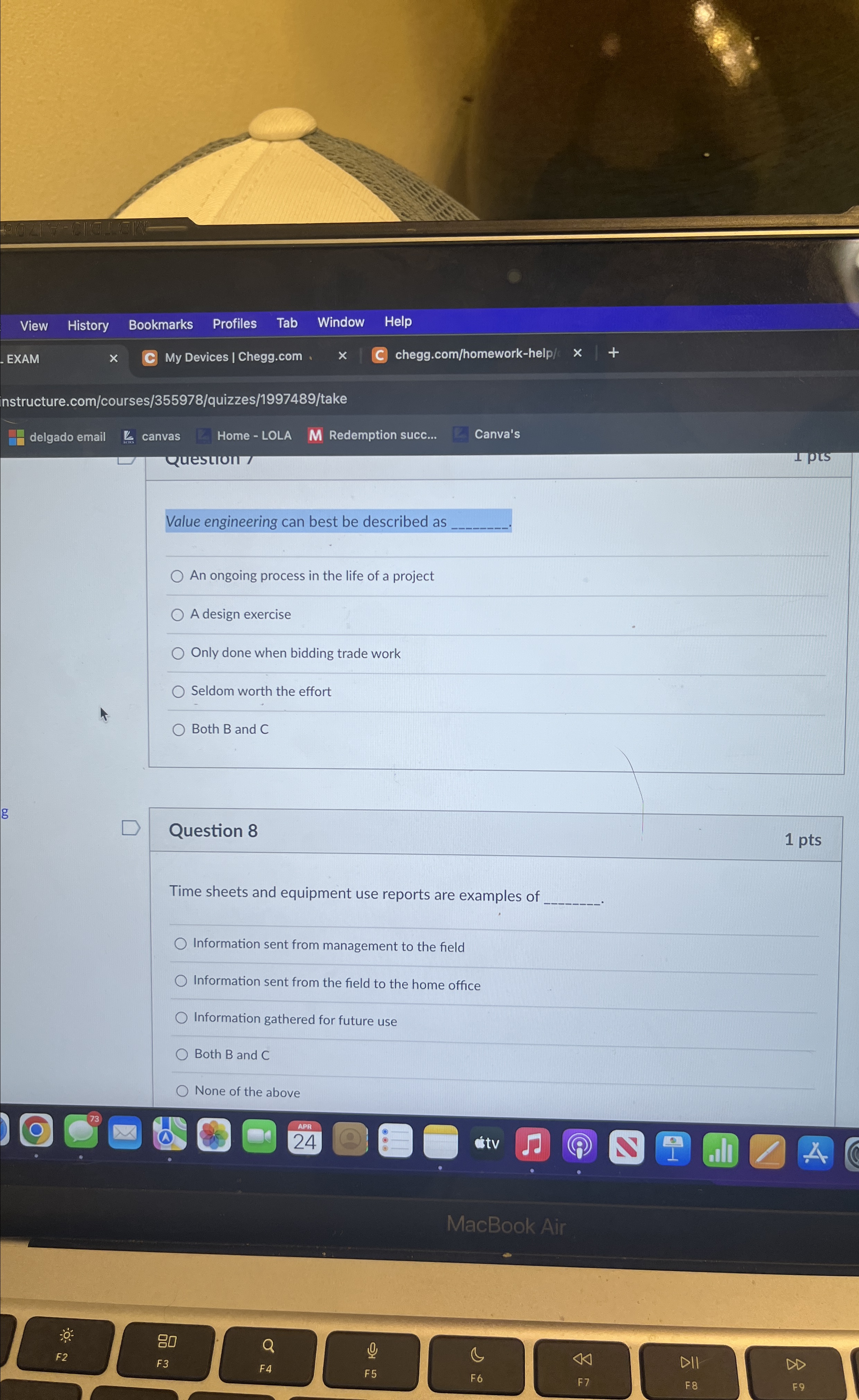Open the Podcasts app icon

(x=579, y=1146)
